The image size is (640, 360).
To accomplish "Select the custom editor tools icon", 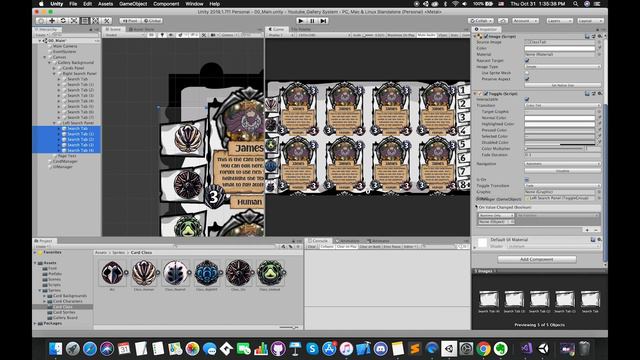I will click(x=107, y=20).
